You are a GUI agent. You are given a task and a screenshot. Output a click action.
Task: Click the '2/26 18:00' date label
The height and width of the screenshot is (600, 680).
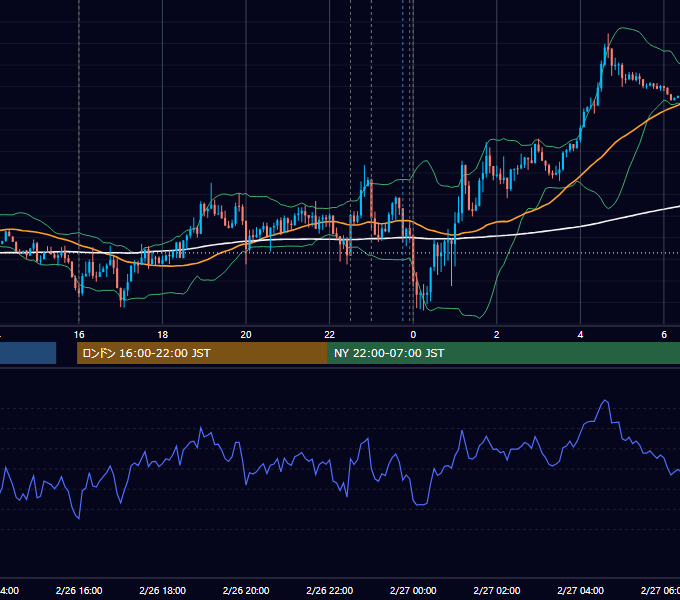tap(163, 590)
